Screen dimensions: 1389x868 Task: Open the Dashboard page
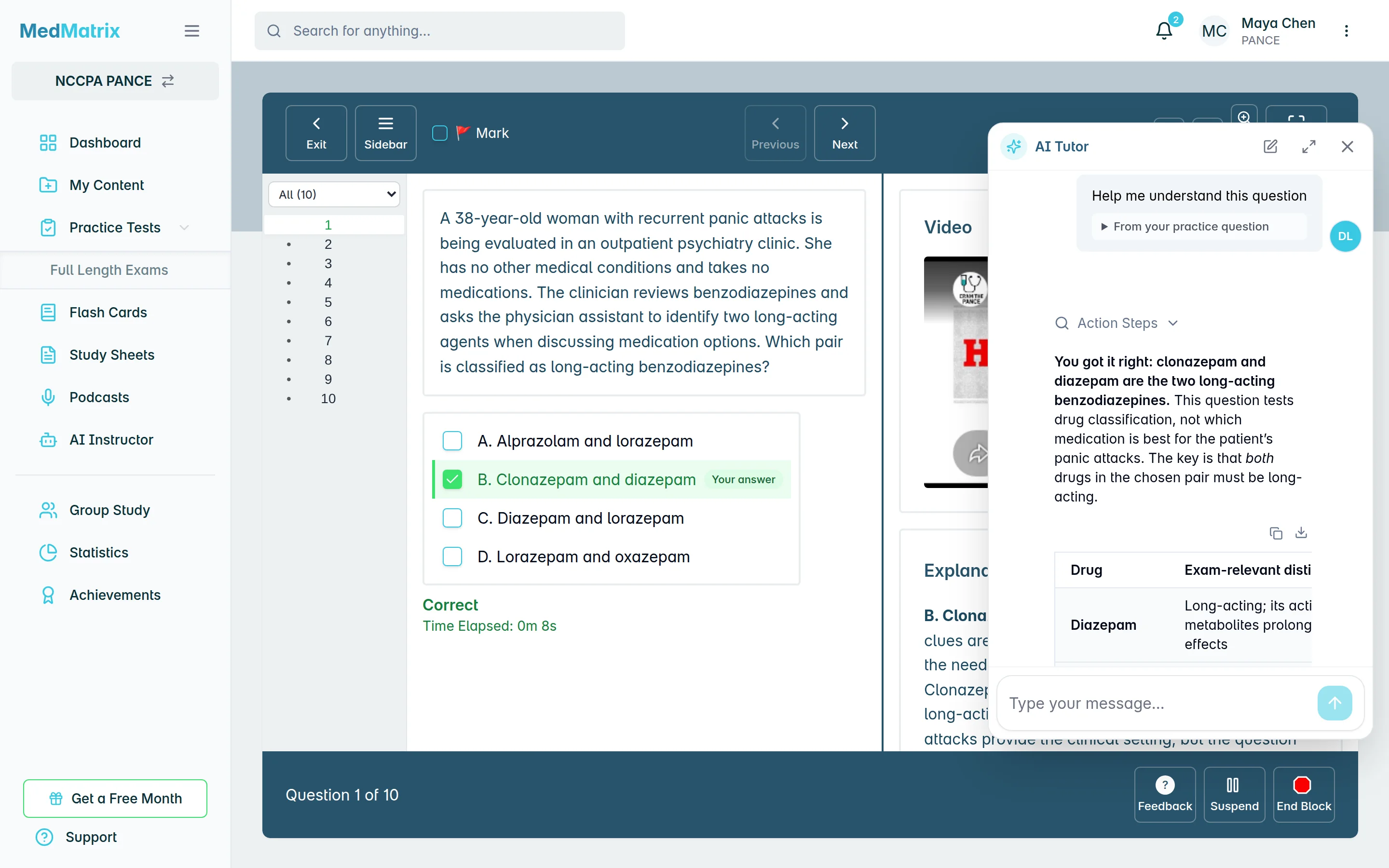(105, 143)
